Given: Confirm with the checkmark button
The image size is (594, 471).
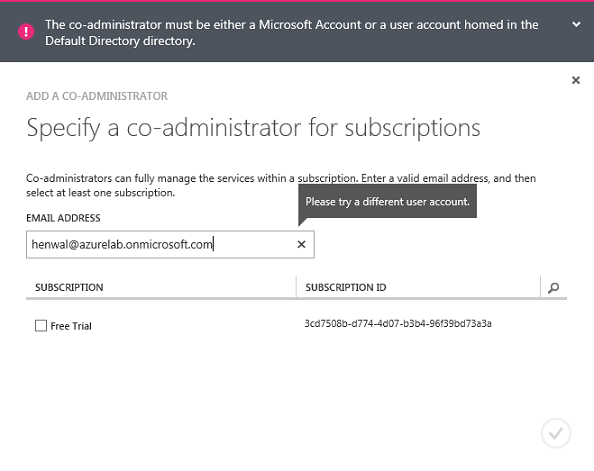Looking at the screenshot, I should click(x=556, y=433).
